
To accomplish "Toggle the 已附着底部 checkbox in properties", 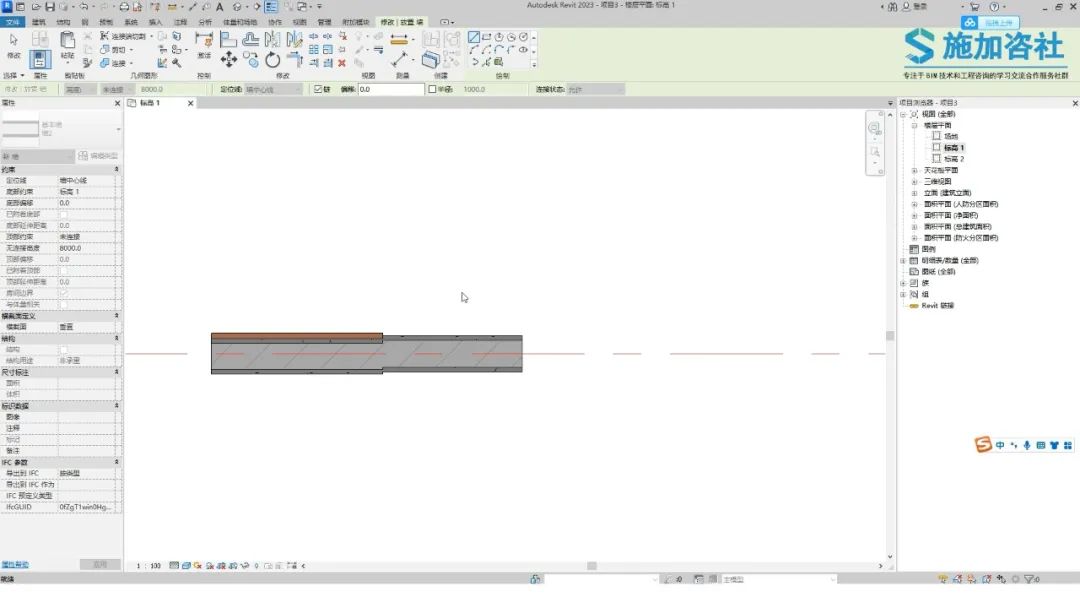I will [x=64, y=214].
